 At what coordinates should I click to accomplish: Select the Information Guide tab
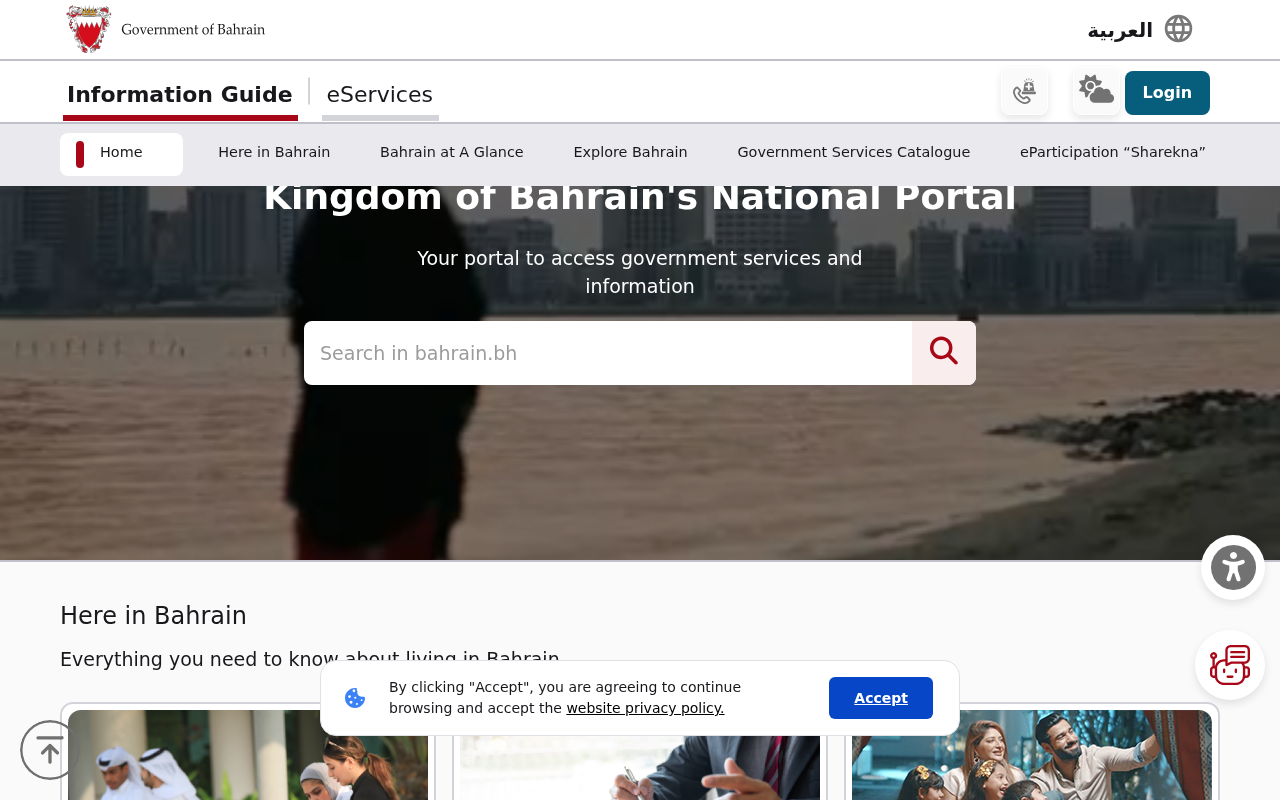pos(180,95)
